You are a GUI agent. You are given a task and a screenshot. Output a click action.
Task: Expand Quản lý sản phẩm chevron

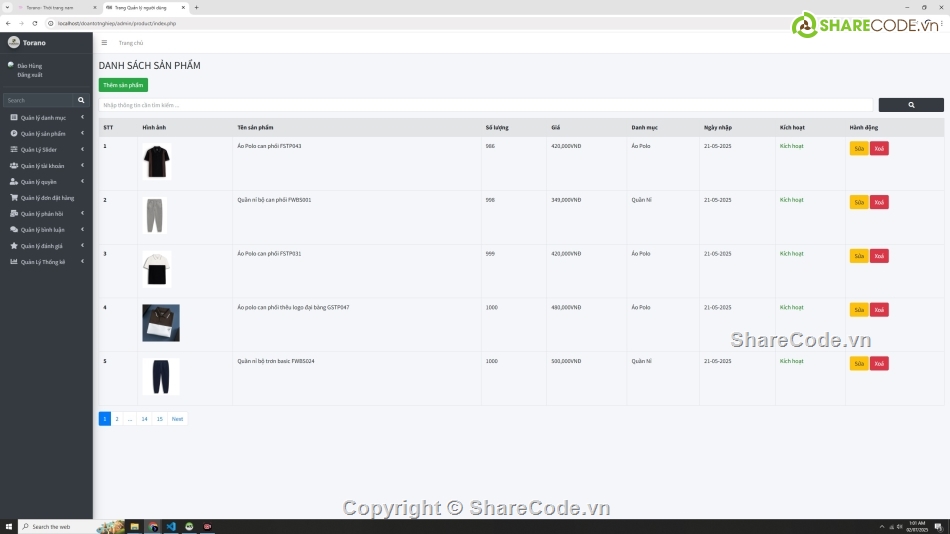click(x=82, y=133)
